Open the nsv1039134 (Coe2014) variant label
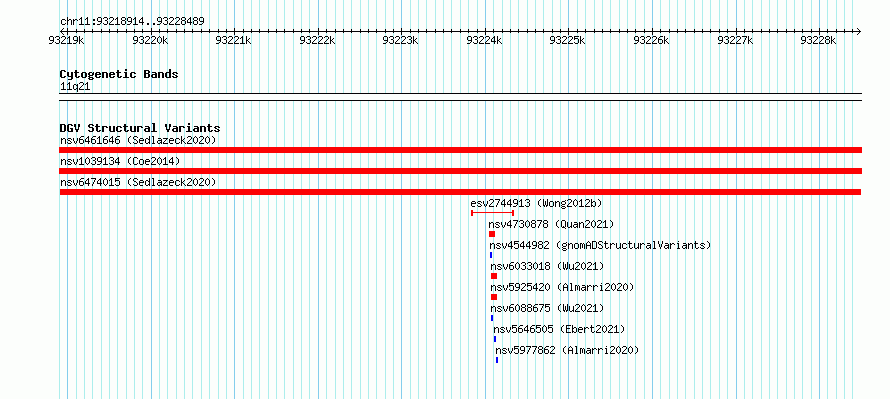Image resolution: width=890 pixels, height=399 pixels. coord(120,162)
